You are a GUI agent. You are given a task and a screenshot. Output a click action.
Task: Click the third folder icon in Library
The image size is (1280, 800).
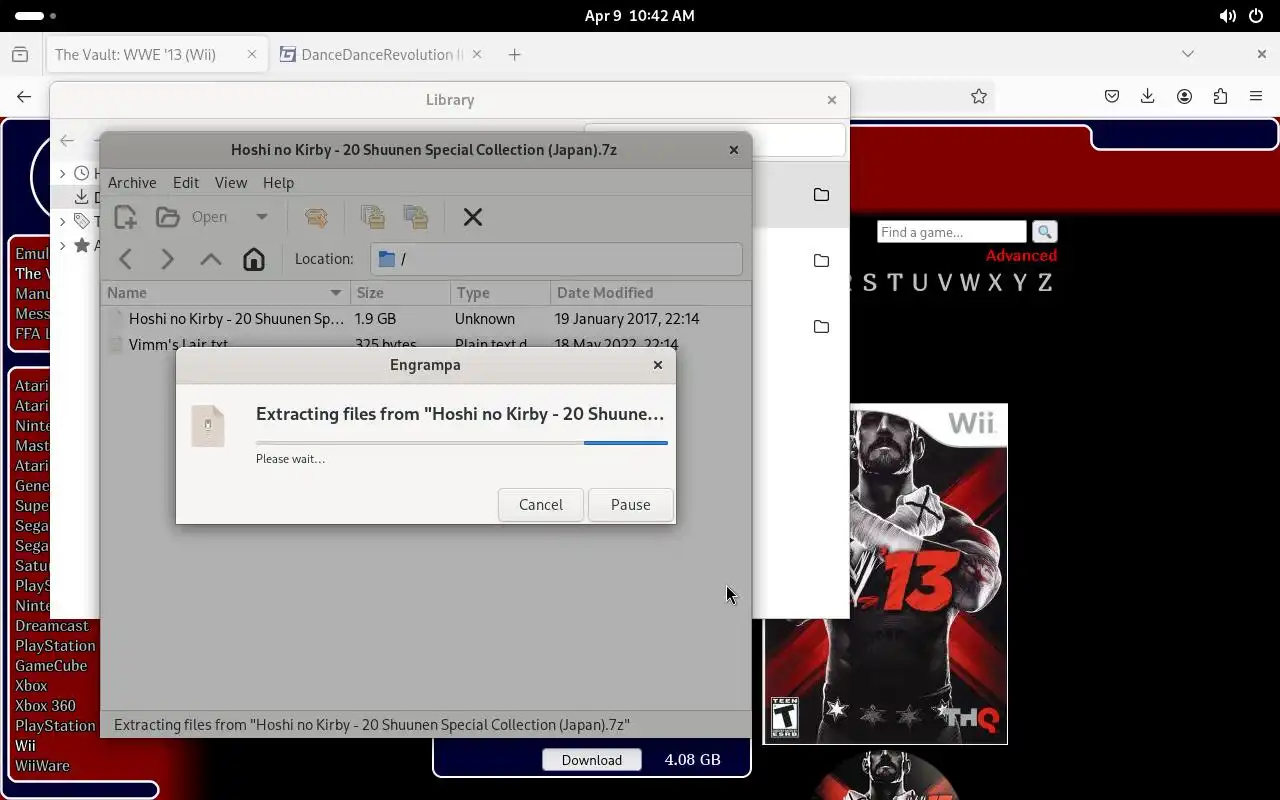click(821, 327)
